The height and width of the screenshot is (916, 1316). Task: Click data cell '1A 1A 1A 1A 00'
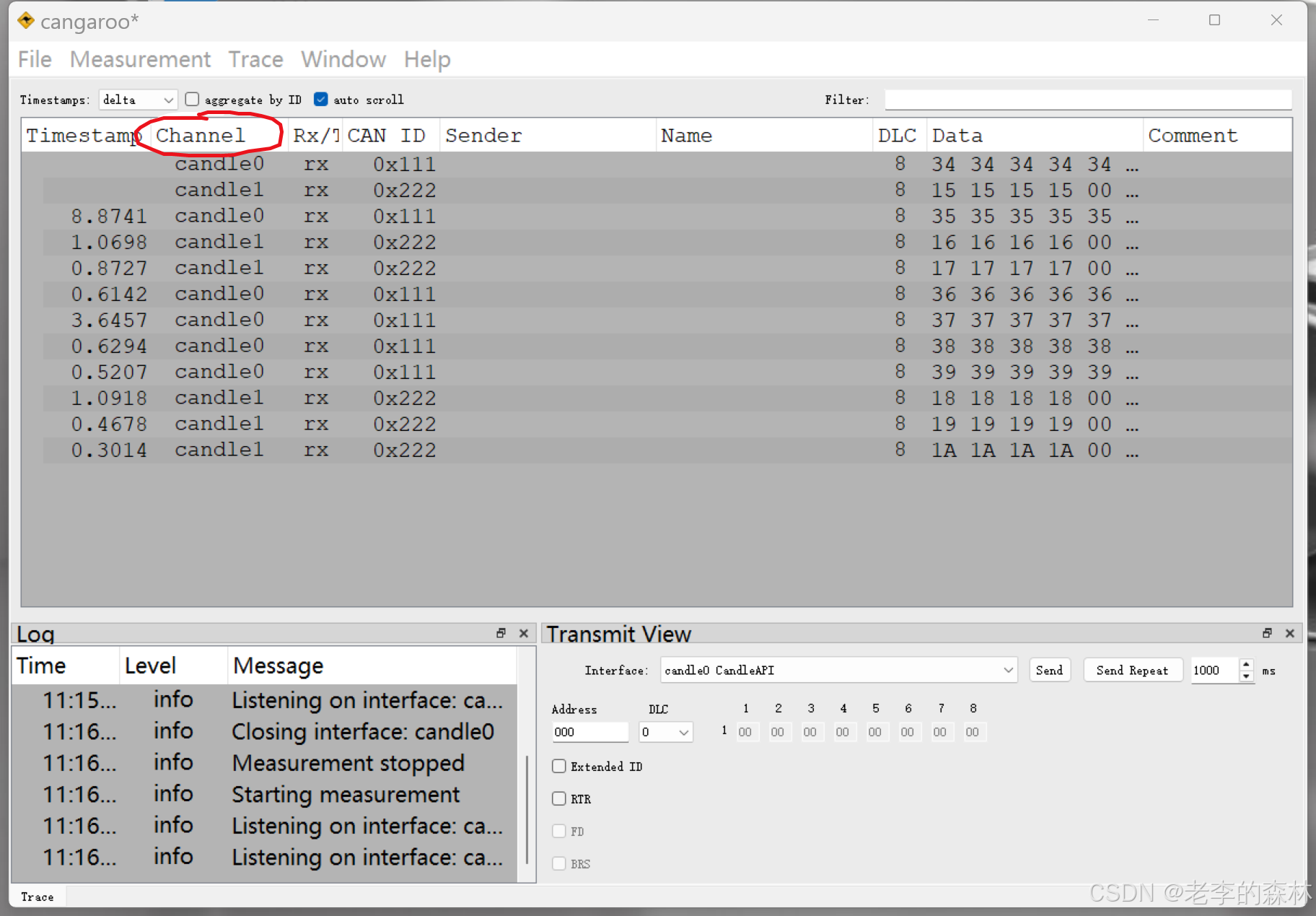[x=1035, y=450]
